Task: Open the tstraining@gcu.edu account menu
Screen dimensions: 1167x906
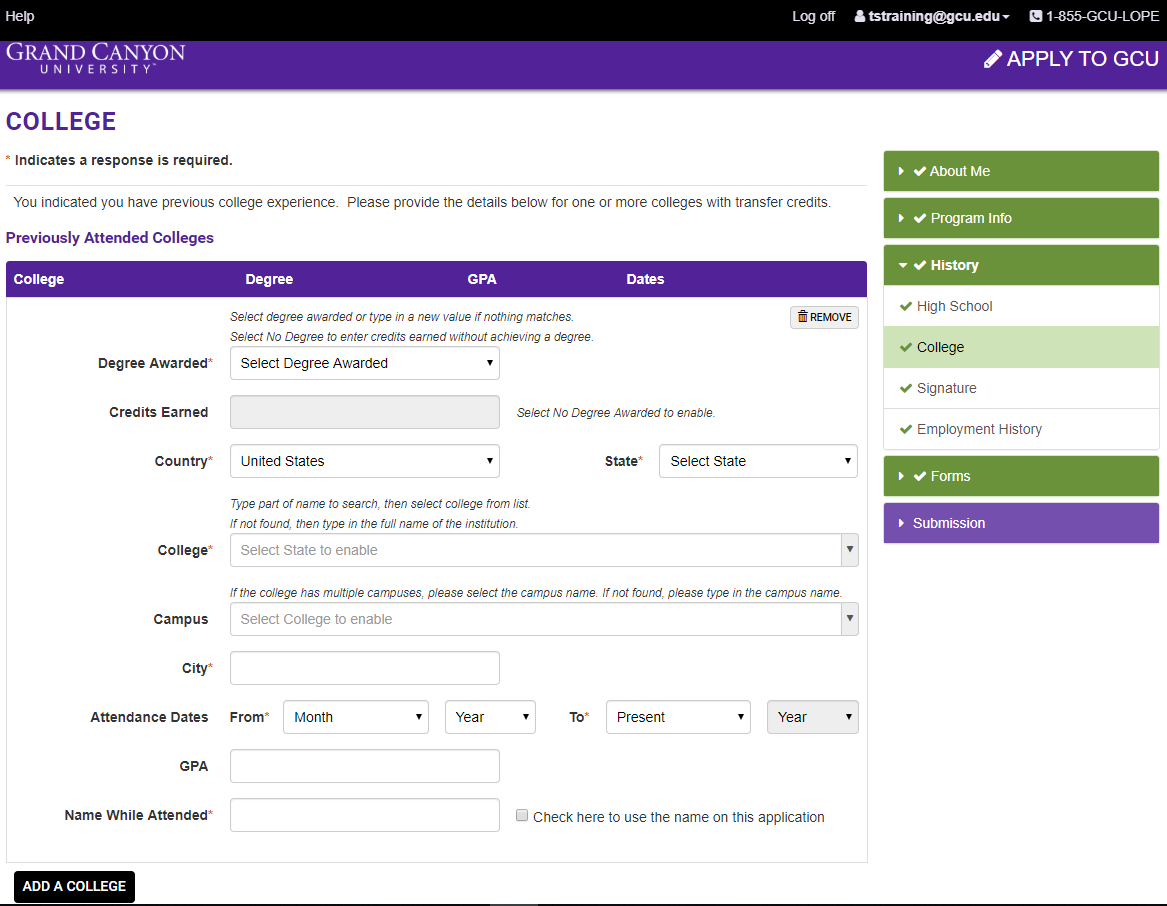Action: coord(932,16)
